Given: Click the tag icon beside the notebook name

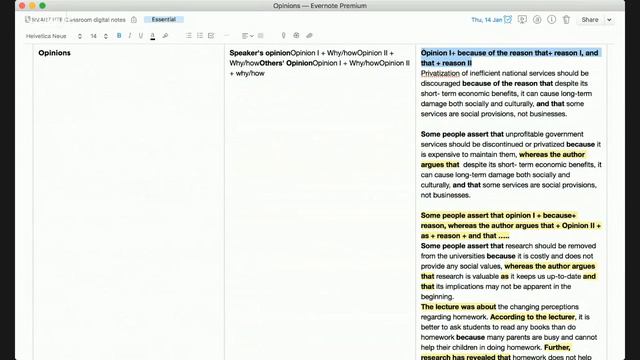Looking at the screenshot, I should pyautogui.click(x=134, y=20).
